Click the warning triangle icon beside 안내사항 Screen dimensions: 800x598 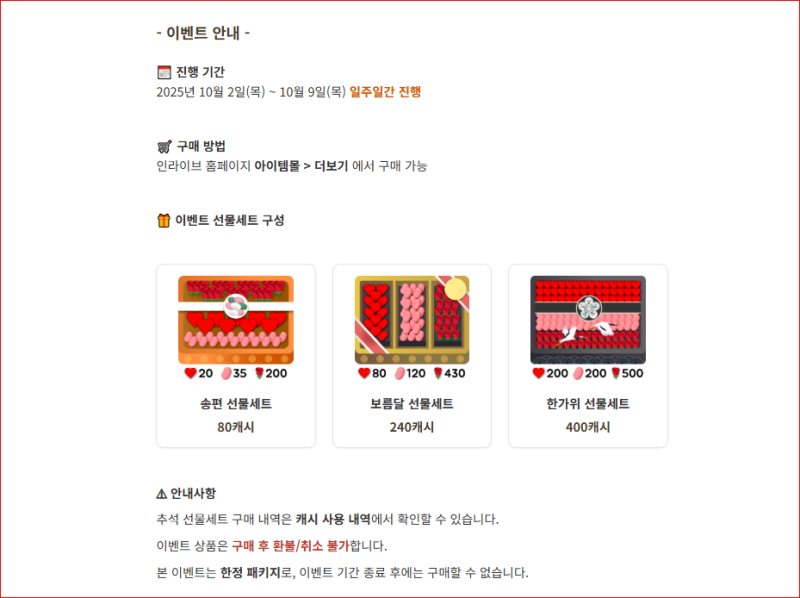click(161, 493)
